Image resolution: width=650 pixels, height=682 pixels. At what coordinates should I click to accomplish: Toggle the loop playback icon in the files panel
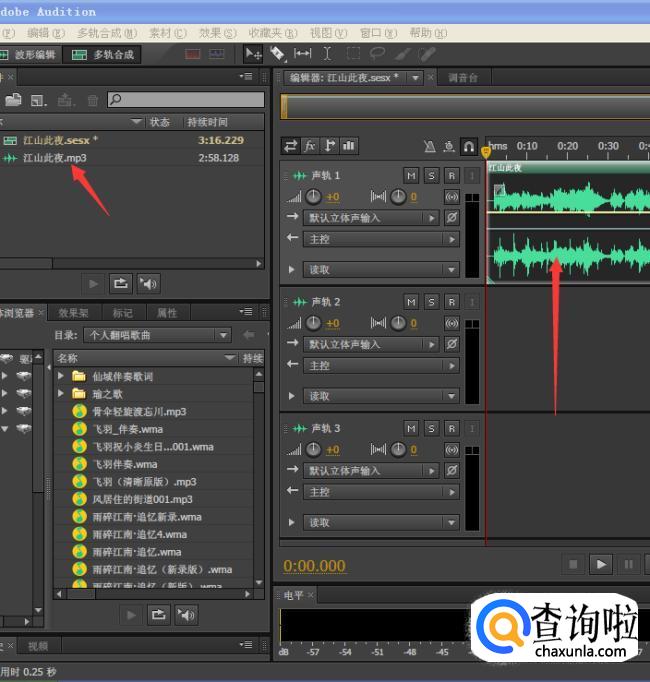pos(120,284)
